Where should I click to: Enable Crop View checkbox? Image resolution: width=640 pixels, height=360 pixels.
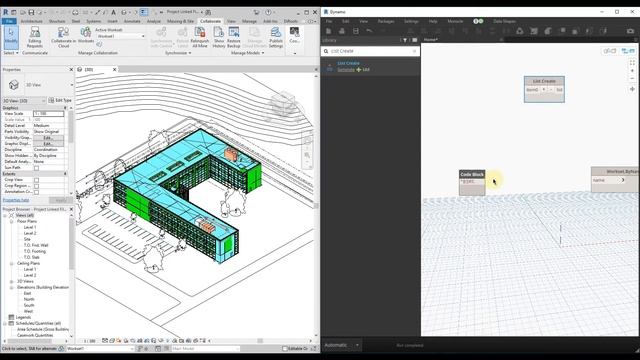coord(36,180)
